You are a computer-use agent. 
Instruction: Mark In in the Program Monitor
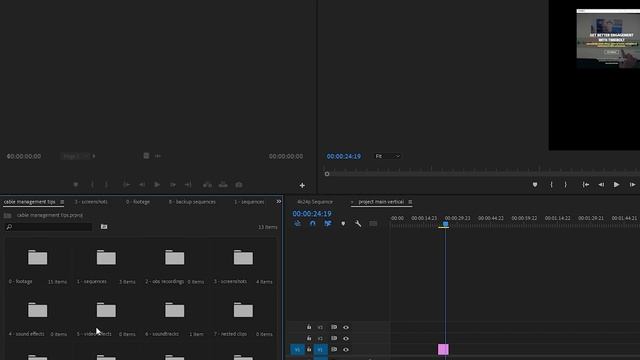[x=551, y=185]
